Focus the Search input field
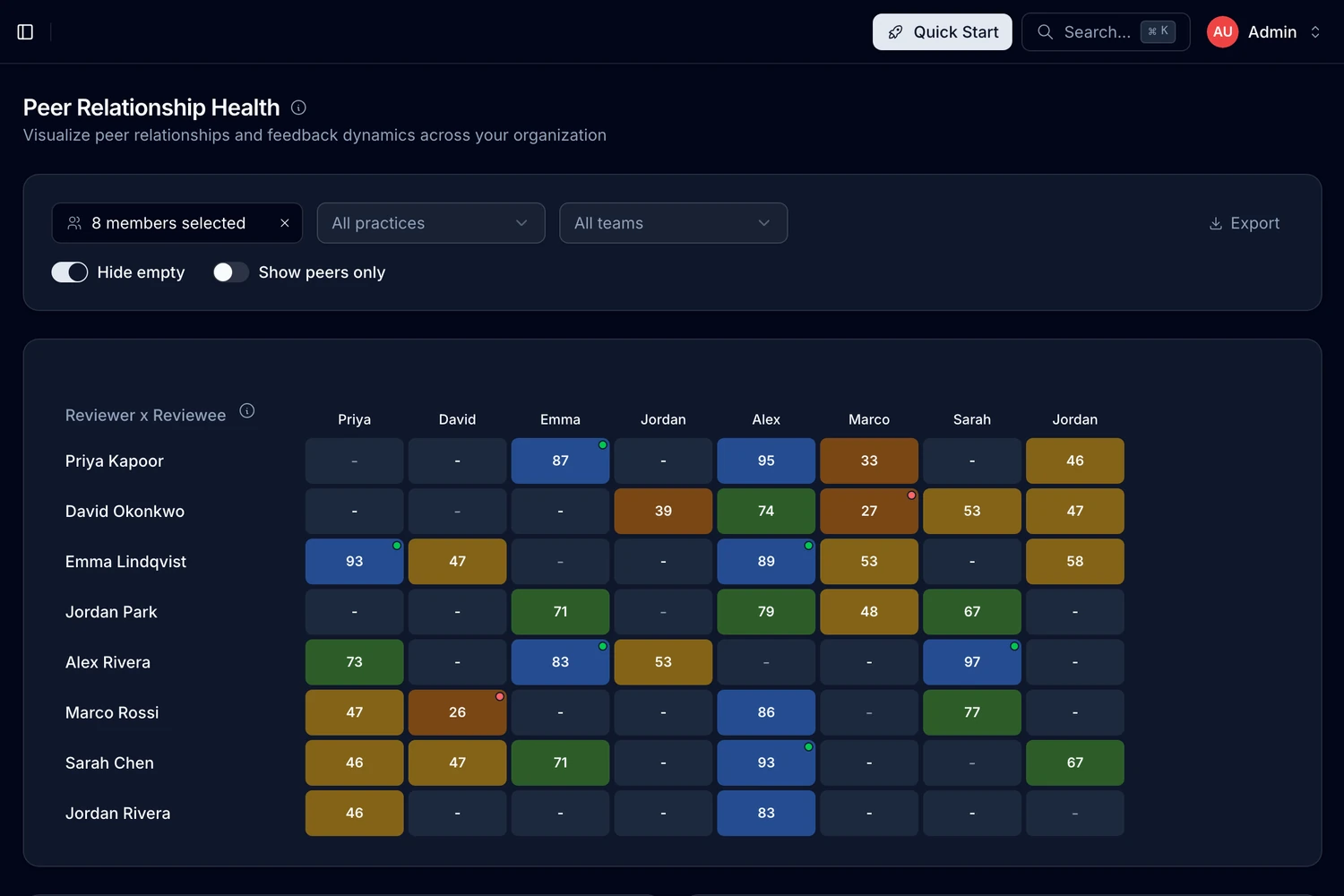This screenshot has width=1344, height=896. point(1106,32)
